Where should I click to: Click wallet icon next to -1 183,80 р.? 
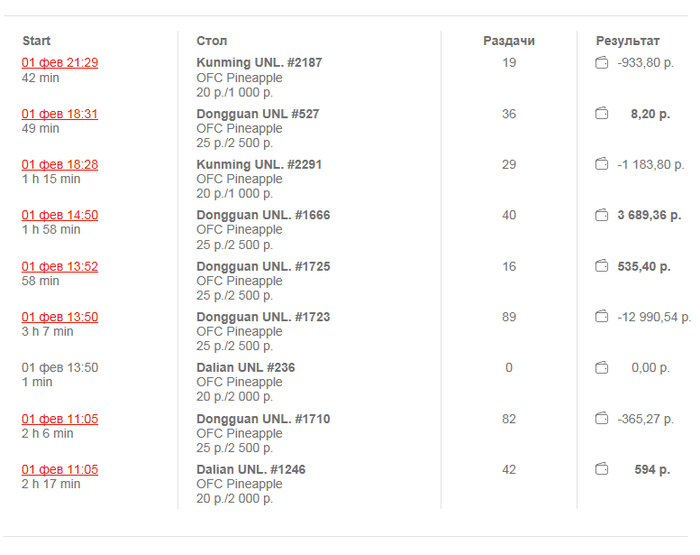(602, 164)
